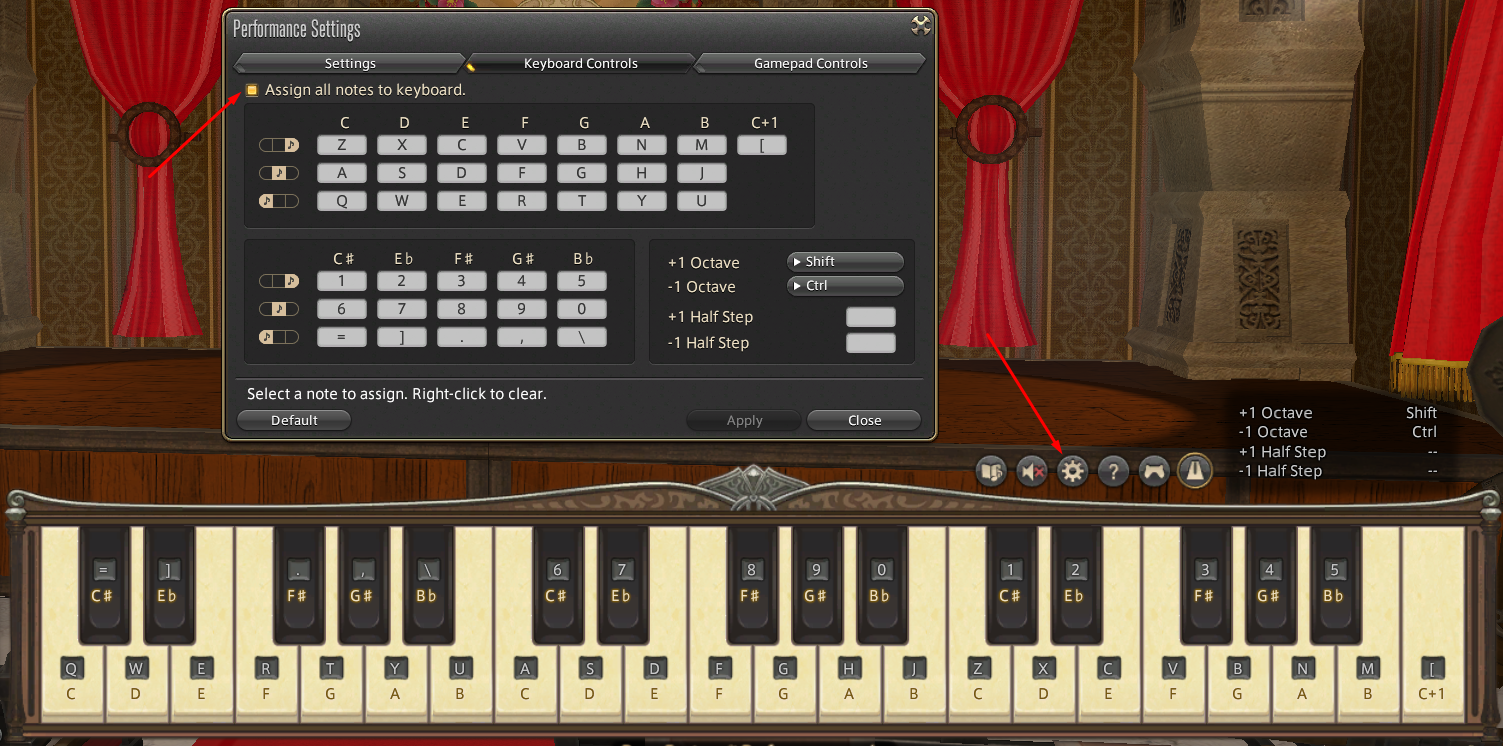This screenshot has height=746, width=1503.
Task: Select the +1 Half Step key field
Action: tap(870, 318)
